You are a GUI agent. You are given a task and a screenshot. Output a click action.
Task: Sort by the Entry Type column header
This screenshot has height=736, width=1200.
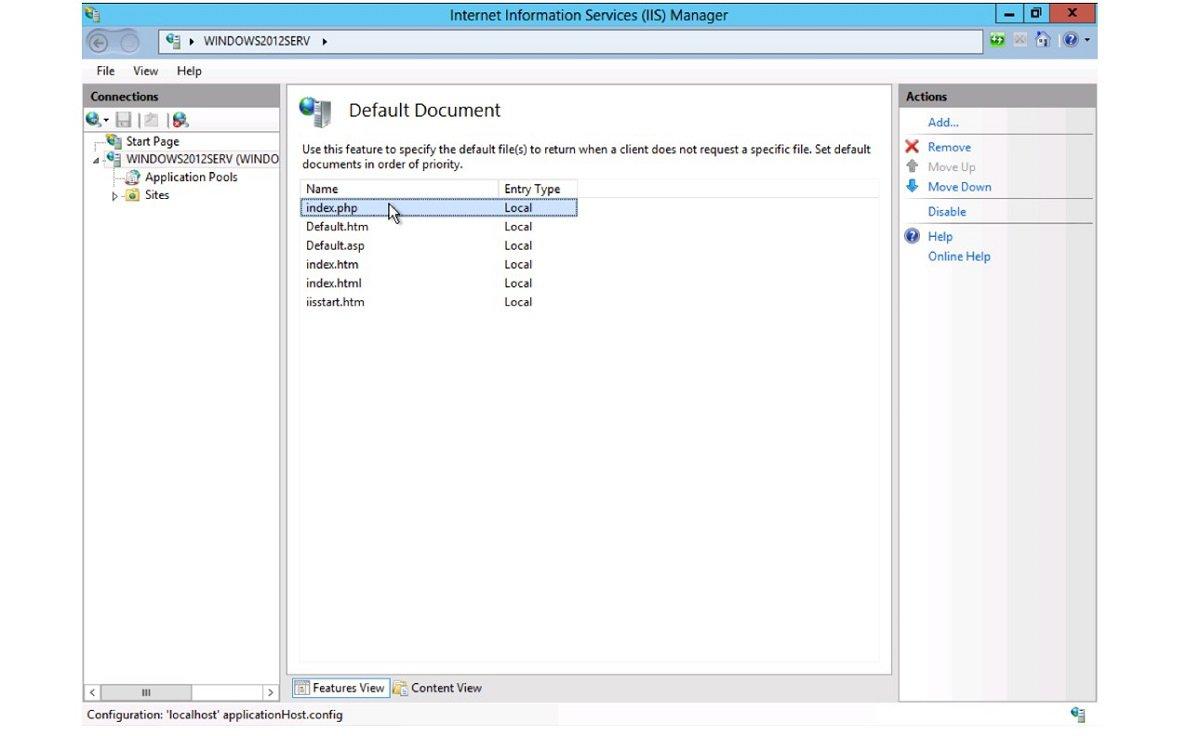537,189
